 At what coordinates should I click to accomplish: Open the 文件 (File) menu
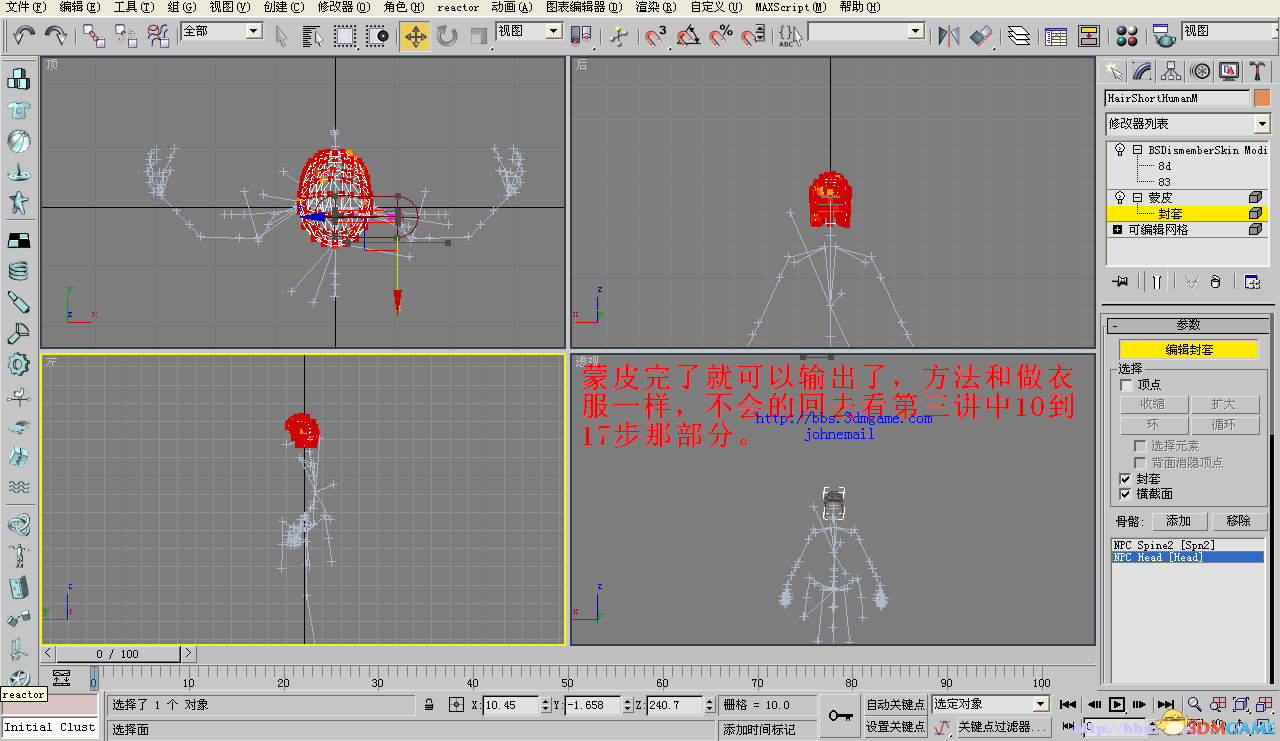(24, 7)
